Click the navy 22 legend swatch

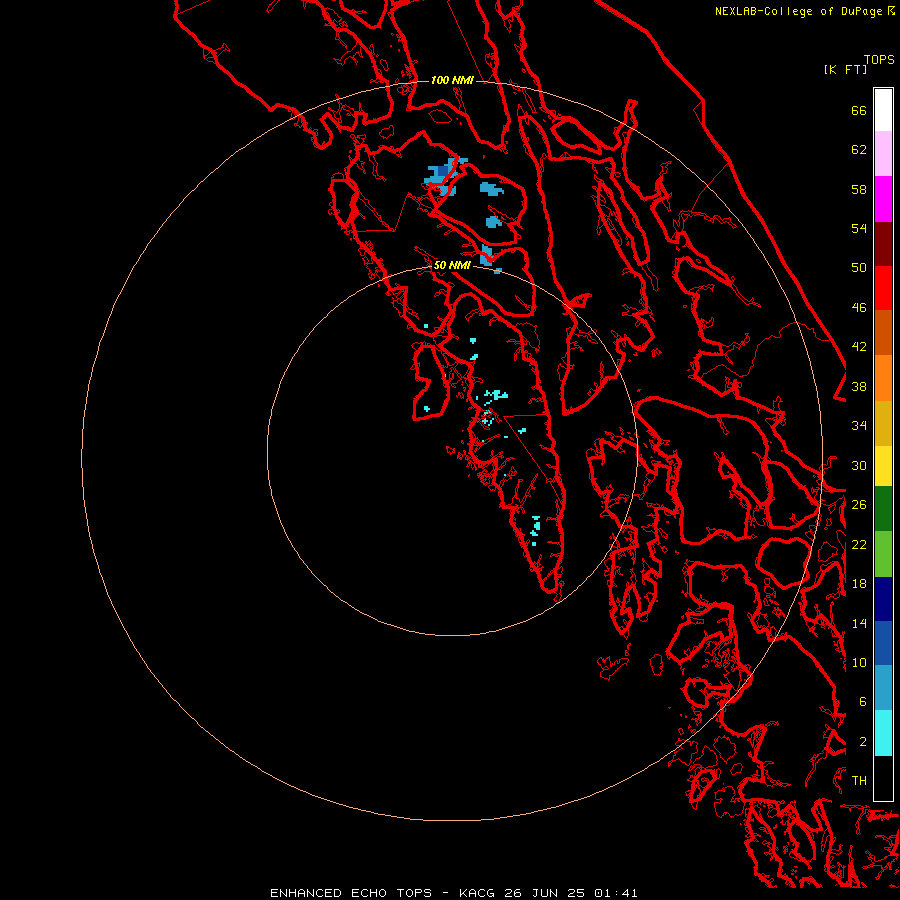[x=883, y=599]
